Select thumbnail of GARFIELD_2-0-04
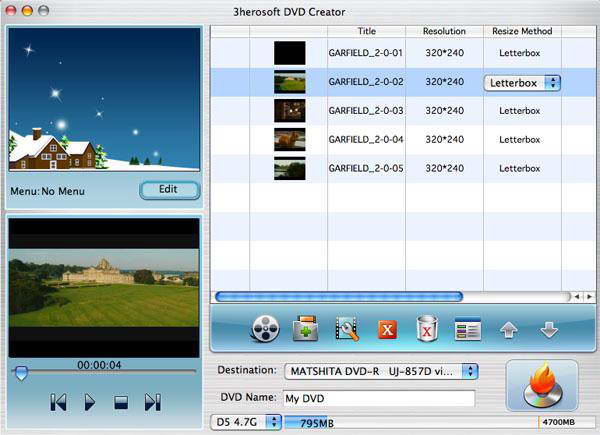The image size is (600, 435). click(x=290, y=139)
